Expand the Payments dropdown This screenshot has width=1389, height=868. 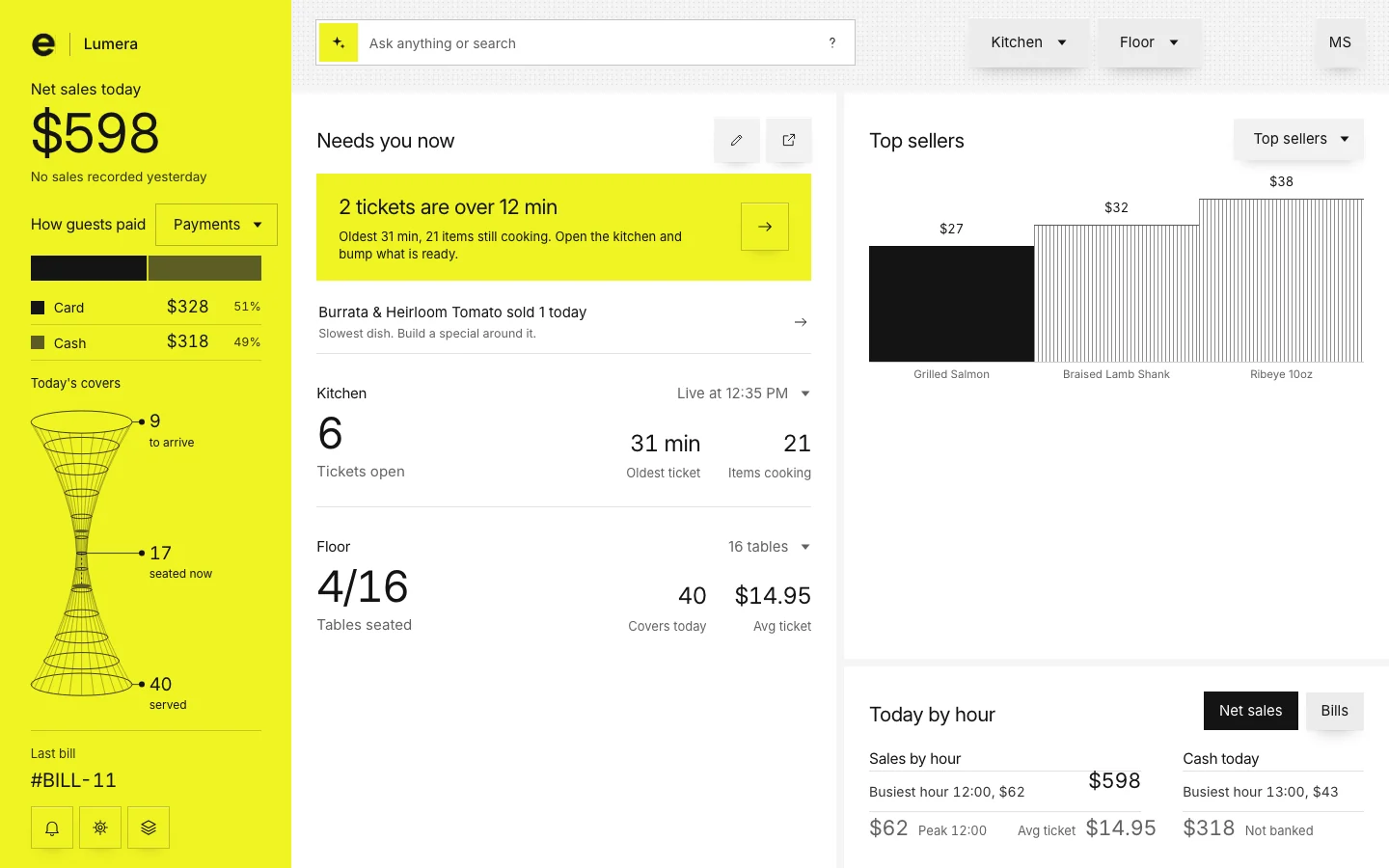(216, 225)
